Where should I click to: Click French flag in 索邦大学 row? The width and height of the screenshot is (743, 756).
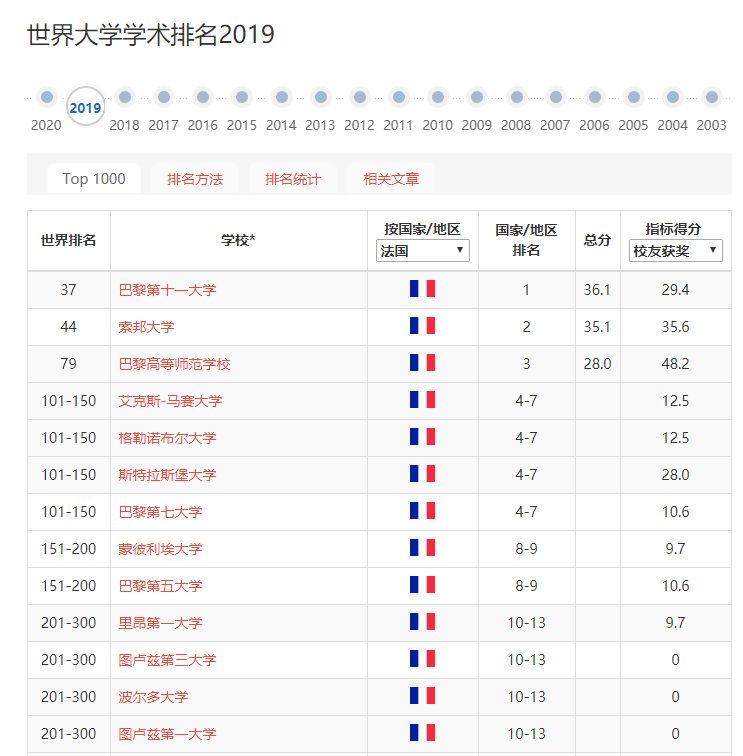pos(422,325)
